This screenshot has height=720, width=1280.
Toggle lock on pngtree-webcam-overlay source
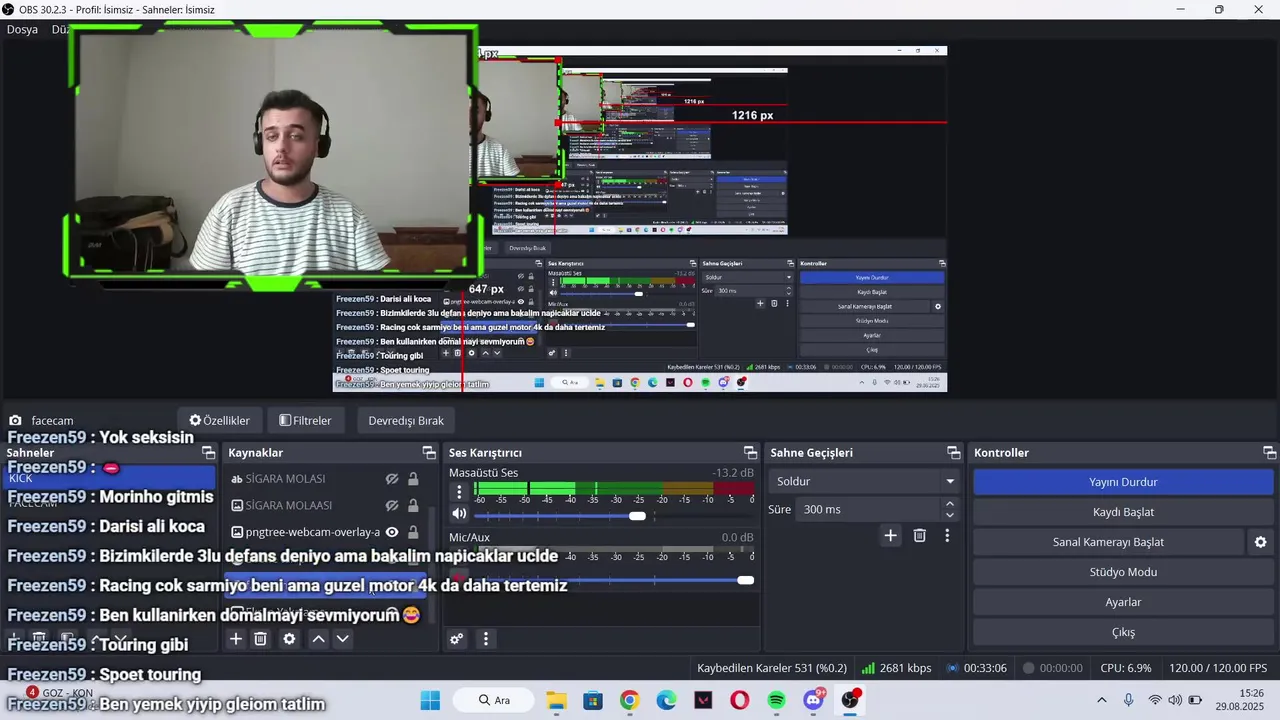(x=413, y=532)
